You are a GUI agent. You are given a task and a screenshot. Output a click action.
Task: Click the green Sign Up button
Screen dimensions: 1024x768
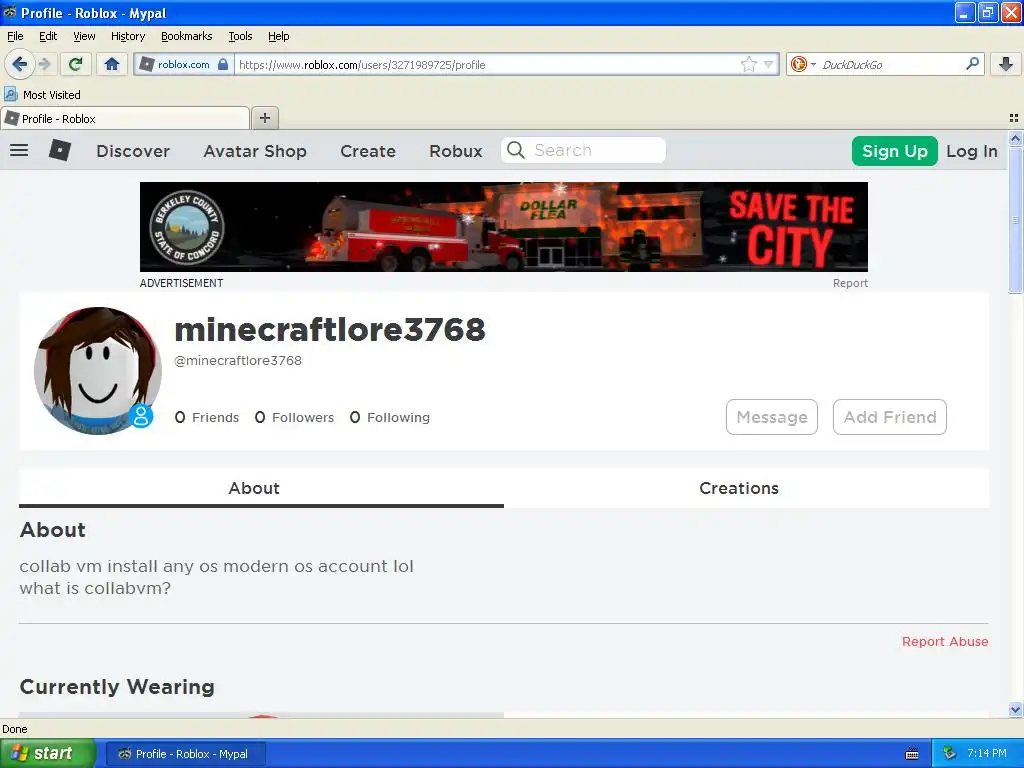click(895, 151)
